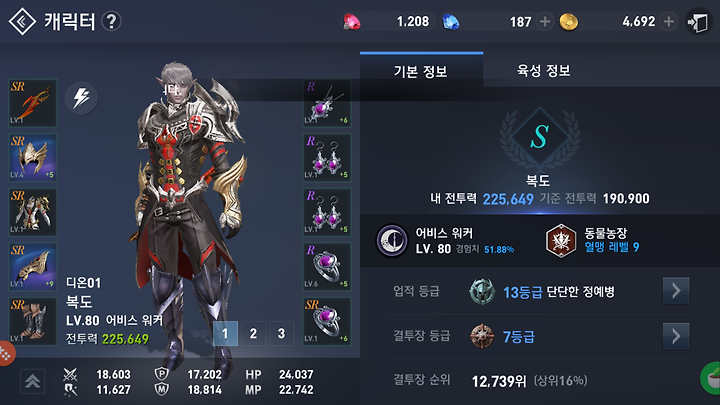Expand stats panel with double-chevron button
The width and height of the screenshot is (720, 405).
pyautogui.click(x=33, y=381)
